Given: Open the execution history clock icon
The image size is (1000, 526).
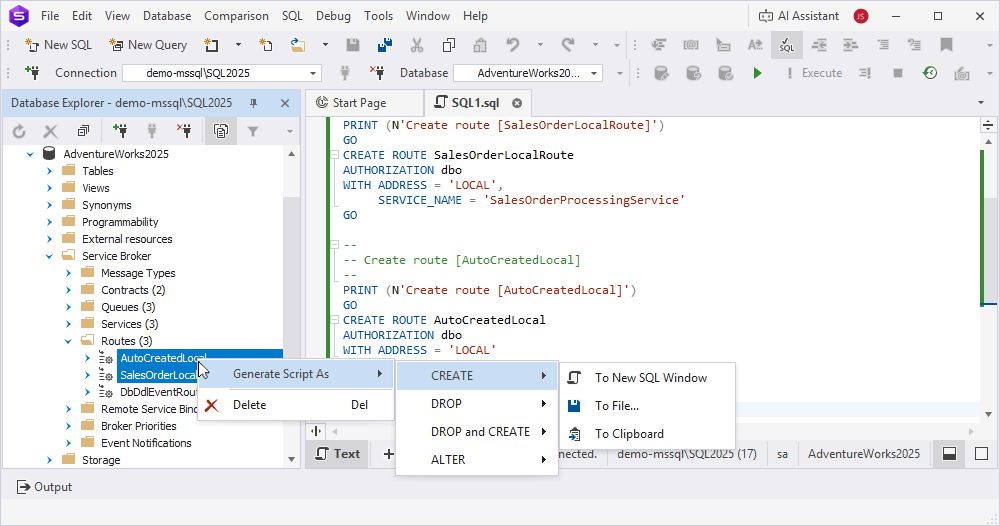Looking at the screenshot, I should click(x=930, y=73).
